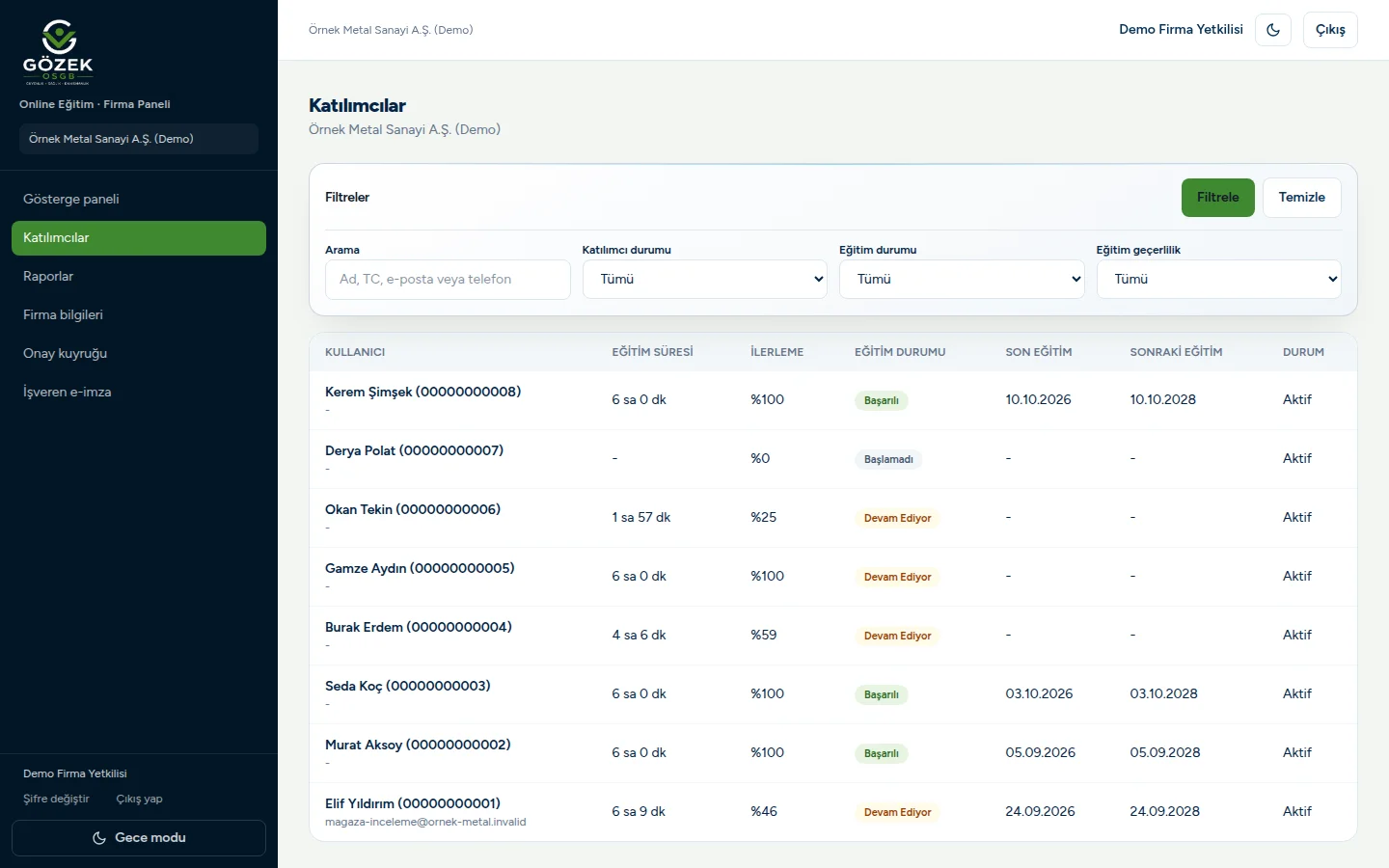The height and width of the screenshot is (868, 1389).
Task: Select Katılımcılar in the sidebar
Action: 139,238
